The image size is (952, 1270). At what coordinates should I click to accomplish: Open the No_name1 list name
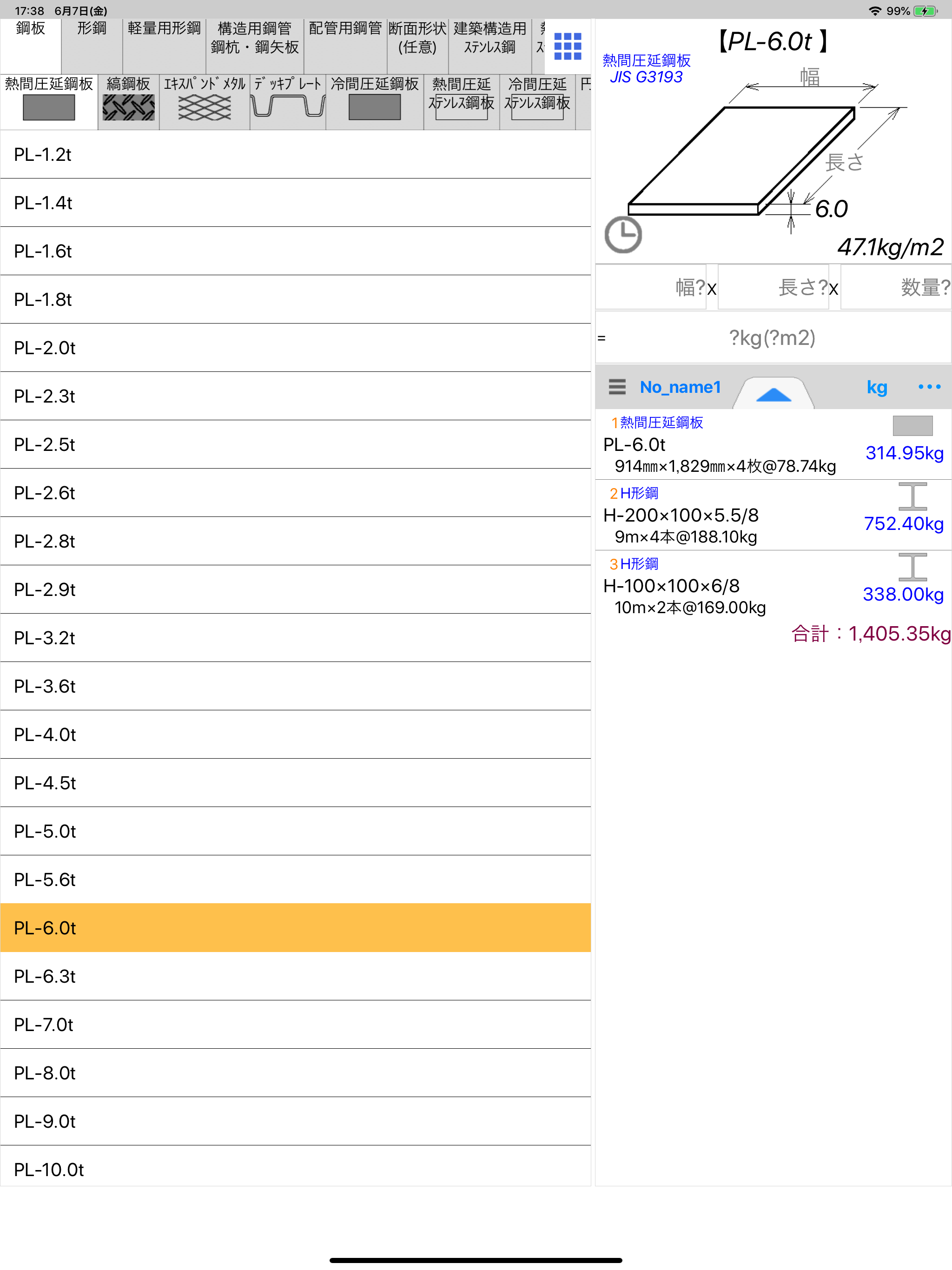click(681, 387)
